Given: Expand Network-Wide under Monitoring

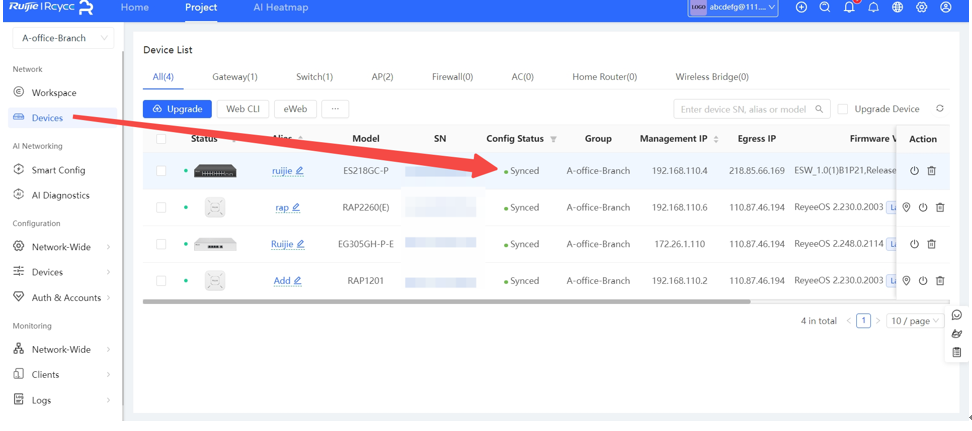Looking at the screenshot, I should click(x=63, y=350).
